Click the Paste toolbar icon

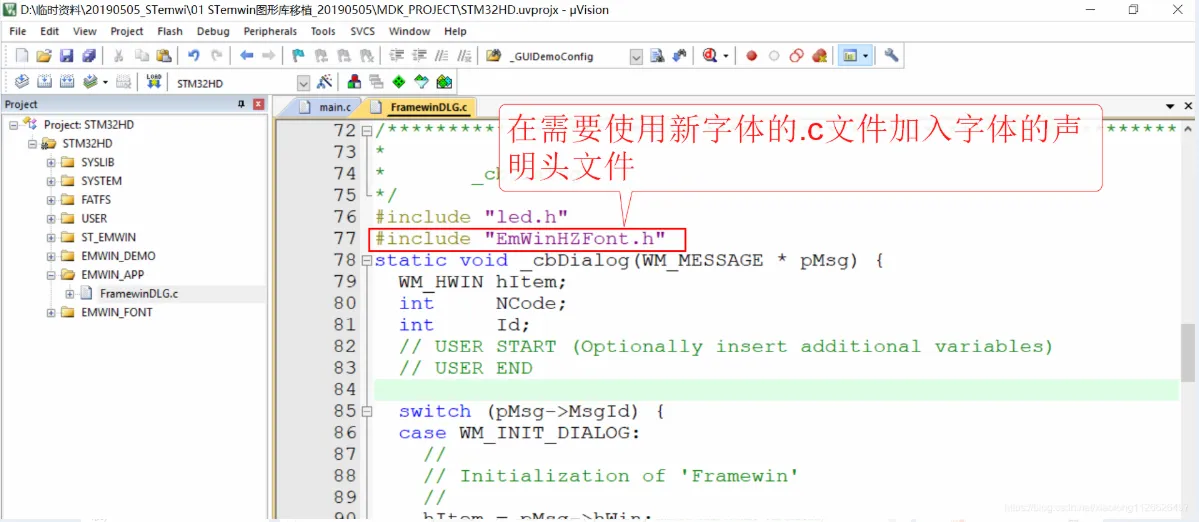point(164,56)
